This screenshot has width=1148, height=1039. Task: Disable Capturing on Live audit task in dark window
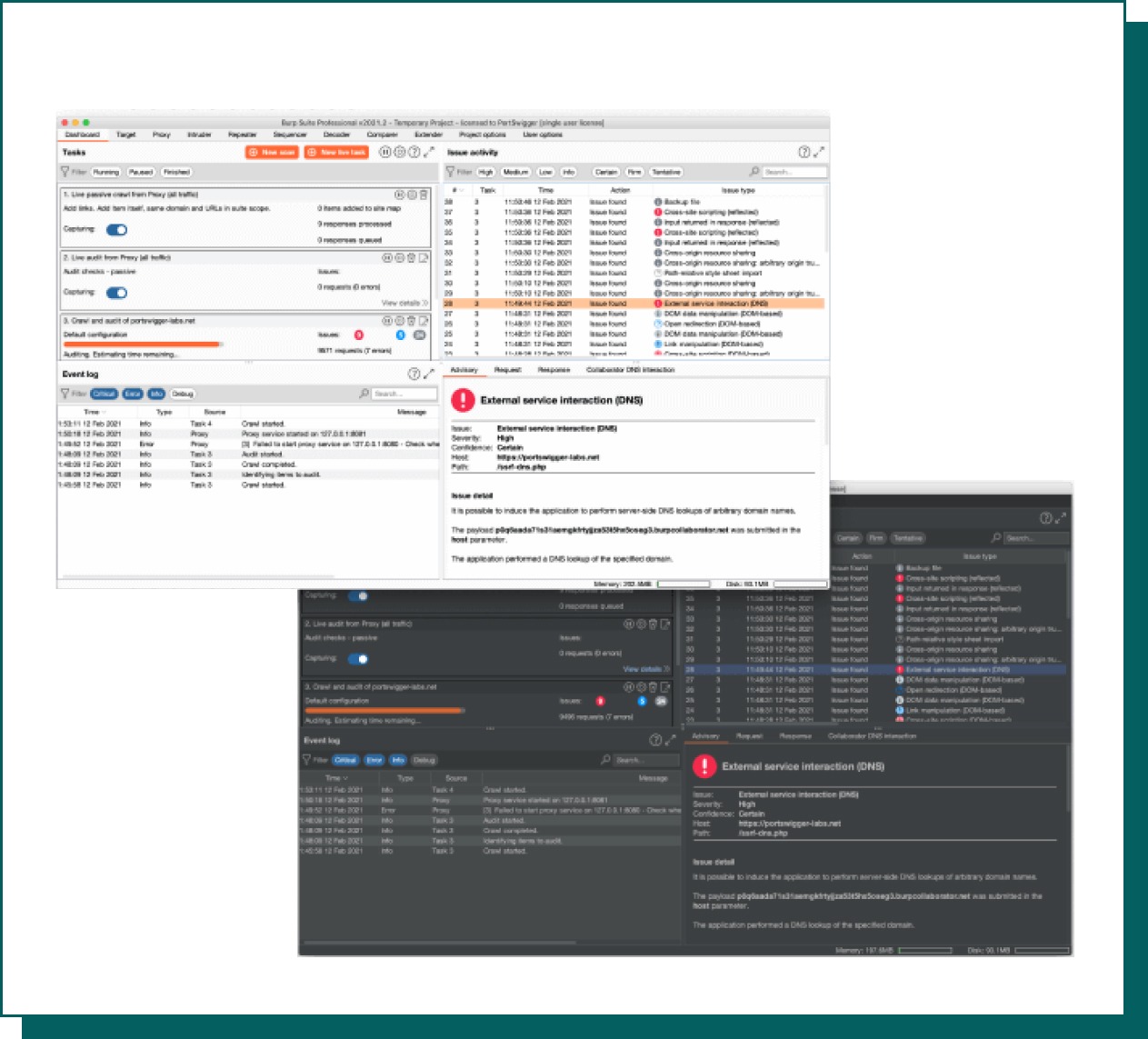tap(358, 659)
